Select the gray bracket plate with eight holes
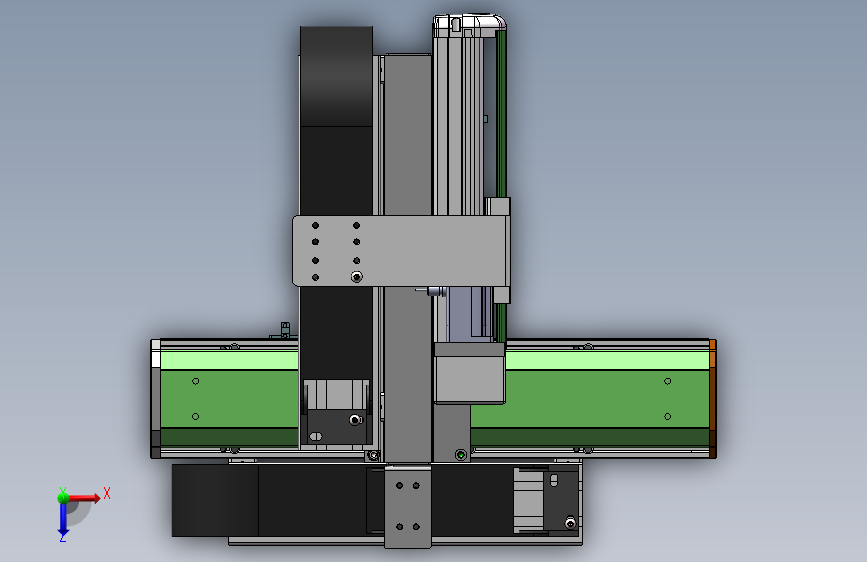Viewport: 867px width, 562px height. point(399,251)
